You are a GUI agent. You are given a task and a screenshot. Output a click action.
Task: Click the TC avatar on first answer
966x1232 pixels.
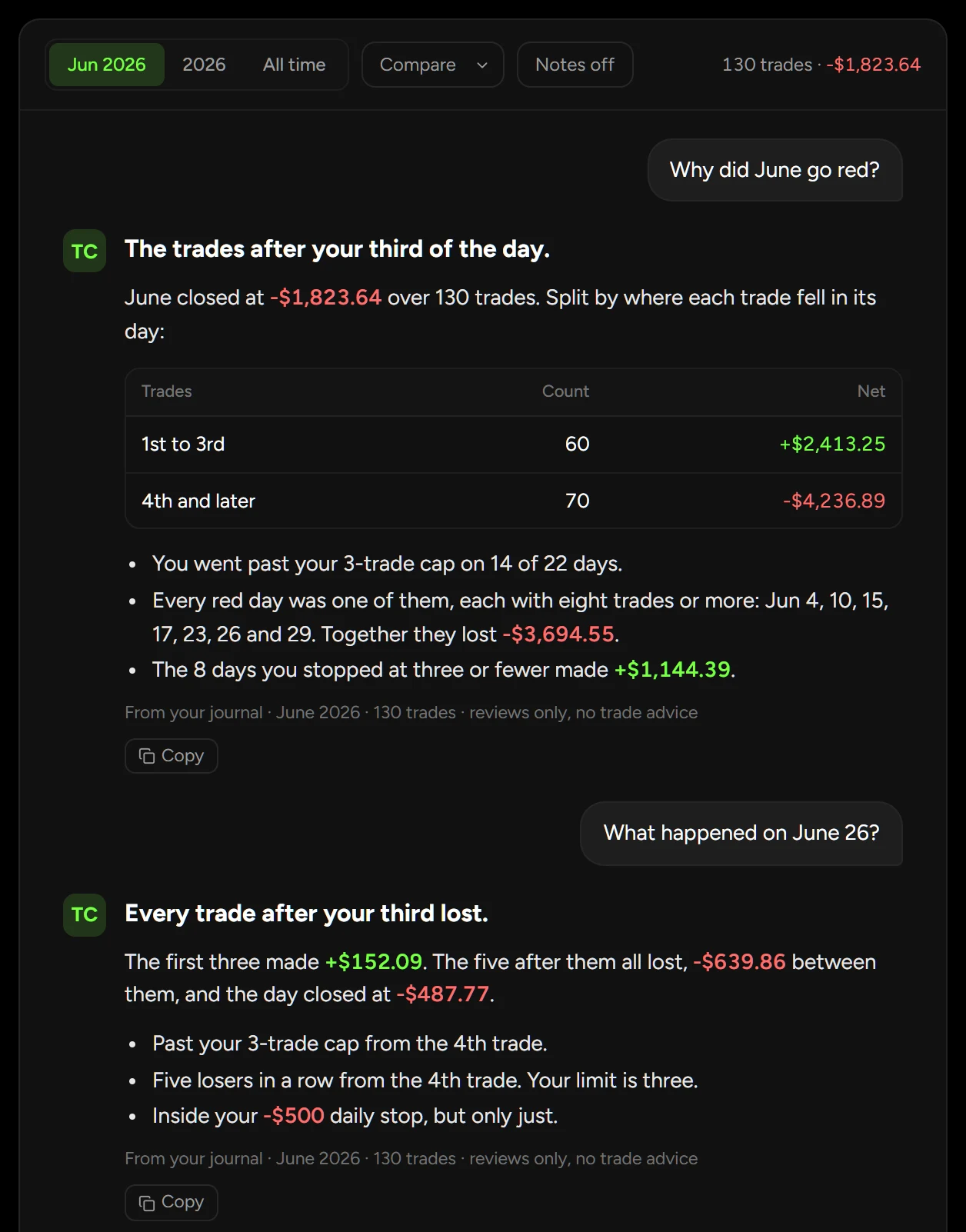(x=85, y=251)
